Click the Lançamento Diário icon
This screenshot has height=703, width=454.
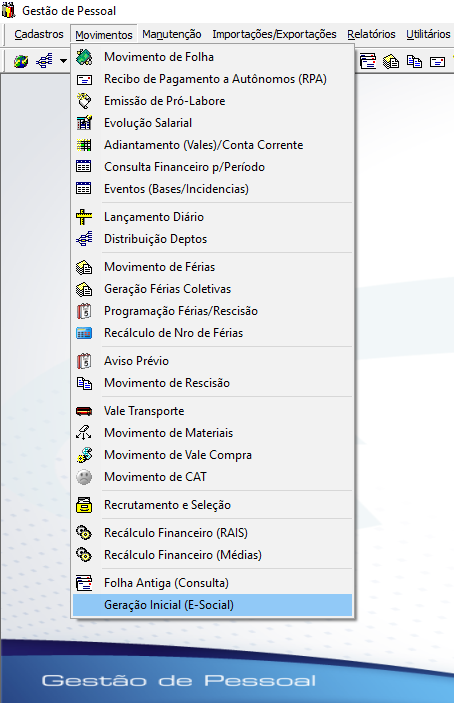point(84,217)
